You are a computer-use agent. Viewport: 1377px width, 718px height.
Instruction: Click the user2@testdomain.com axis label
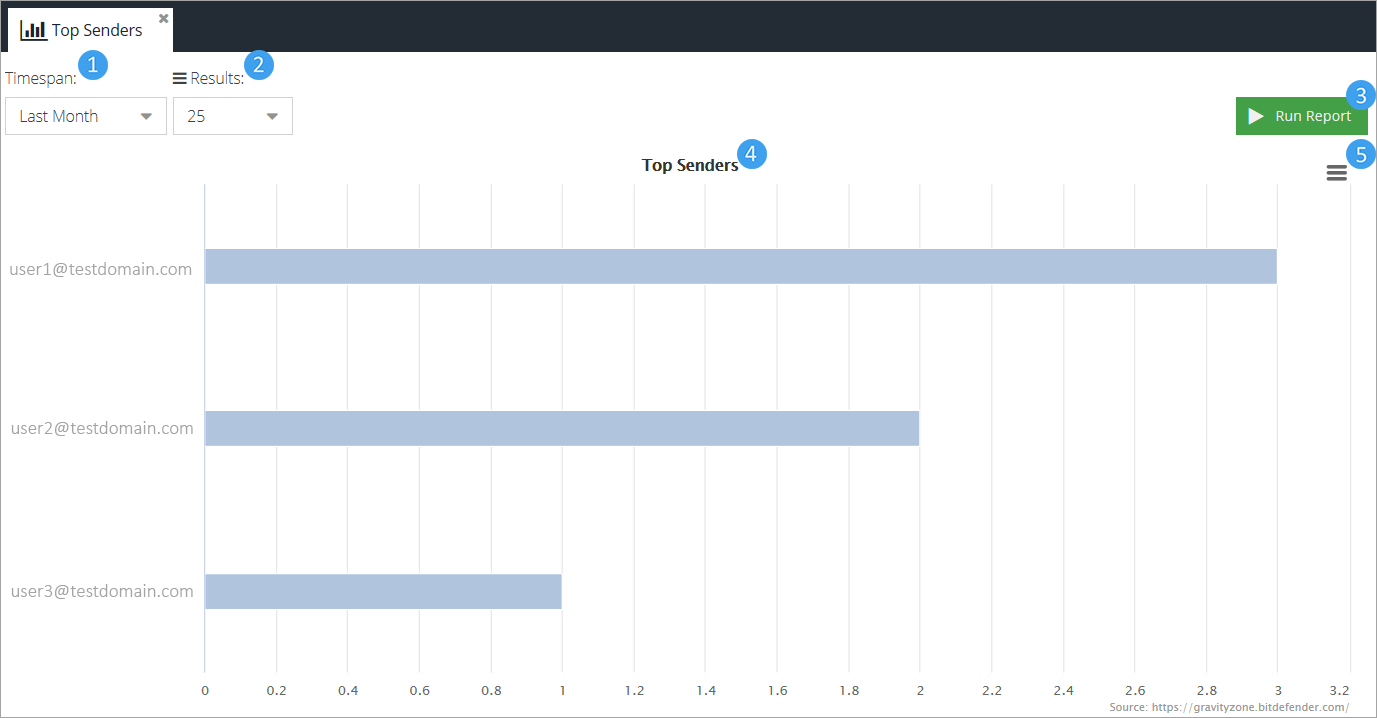[101, 428]
